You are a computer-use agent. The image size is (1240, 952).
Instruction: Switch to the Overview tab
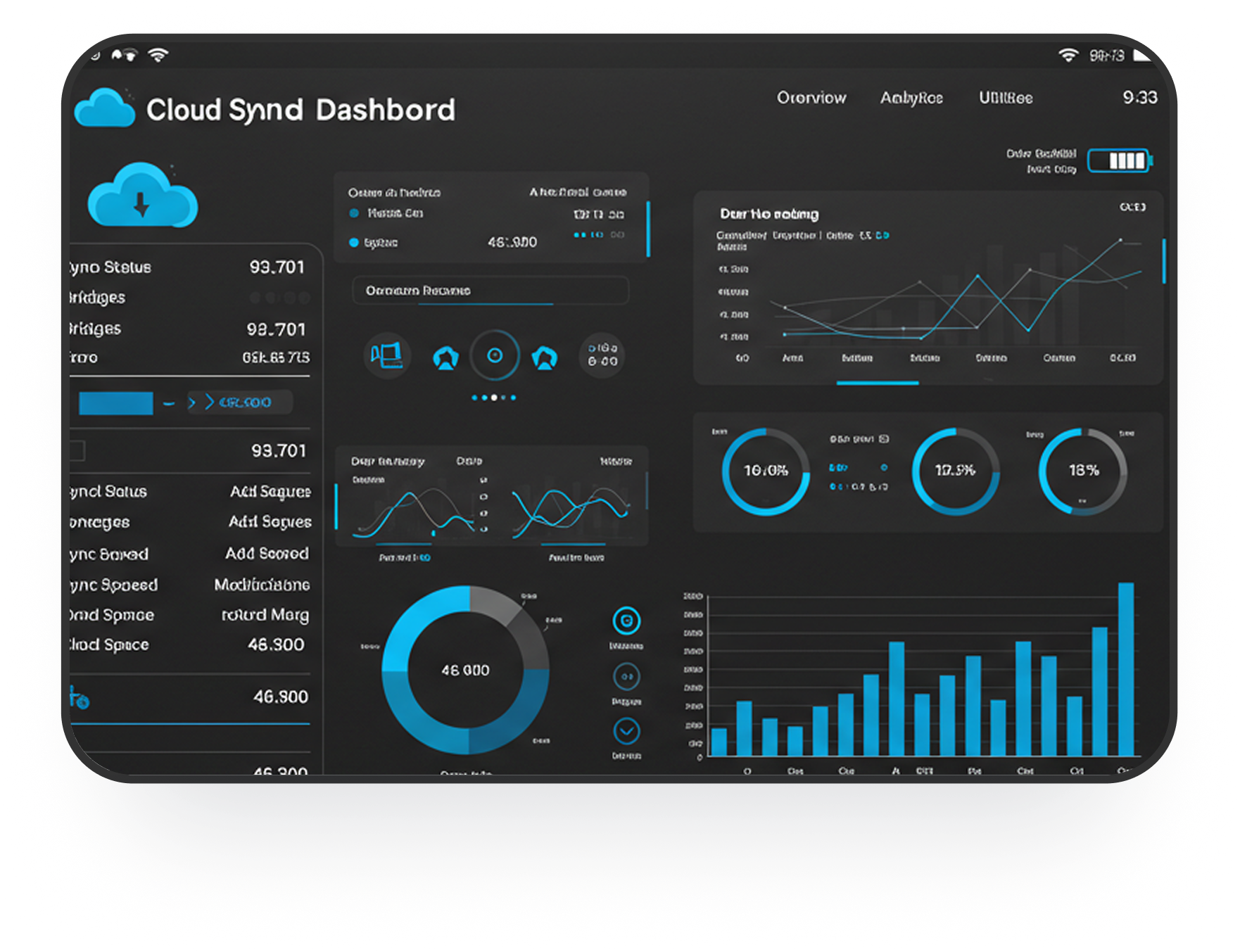click(x=811, y=98)
